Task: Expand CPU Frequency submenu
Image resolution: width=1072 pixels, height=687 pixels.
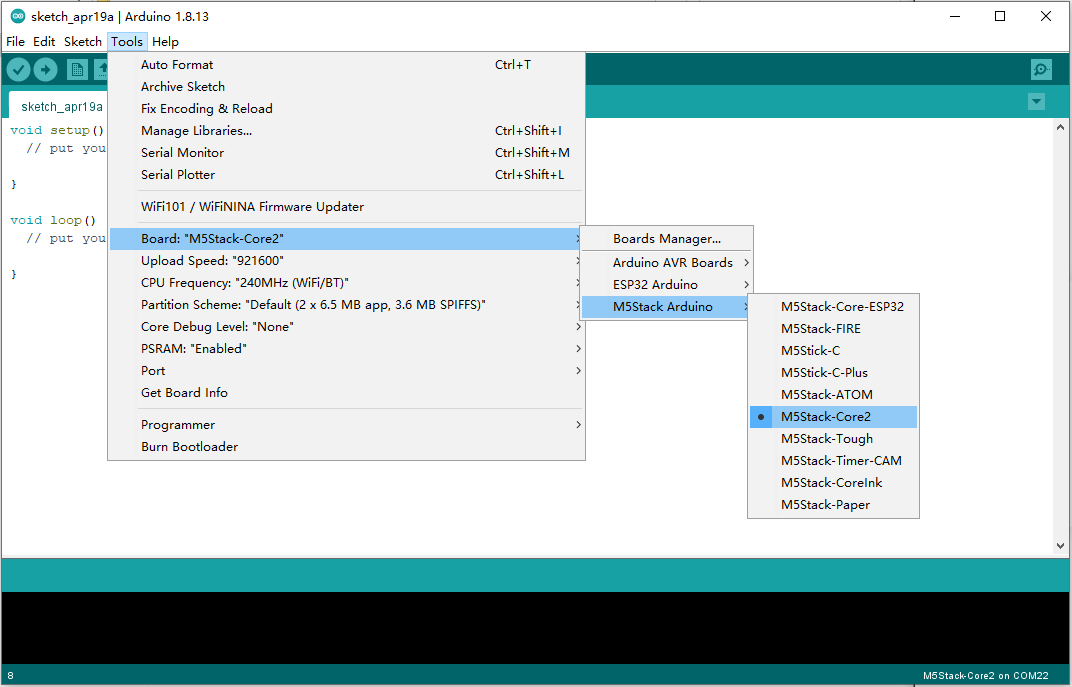Action: tap(347, 282)
